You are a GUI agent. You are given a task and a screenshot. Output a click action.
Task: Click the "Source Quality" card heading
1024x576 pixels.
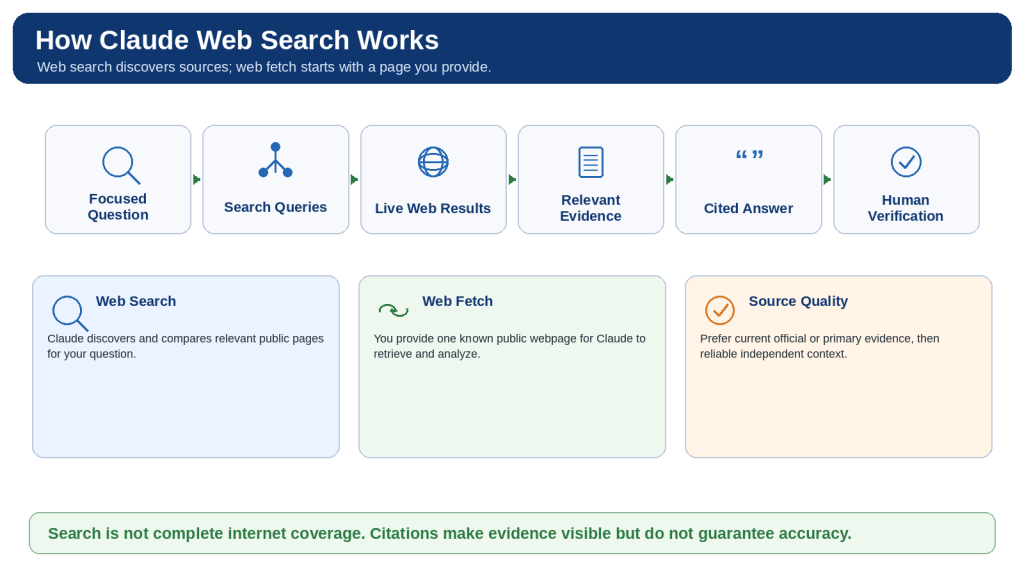(x=798, y=301)
